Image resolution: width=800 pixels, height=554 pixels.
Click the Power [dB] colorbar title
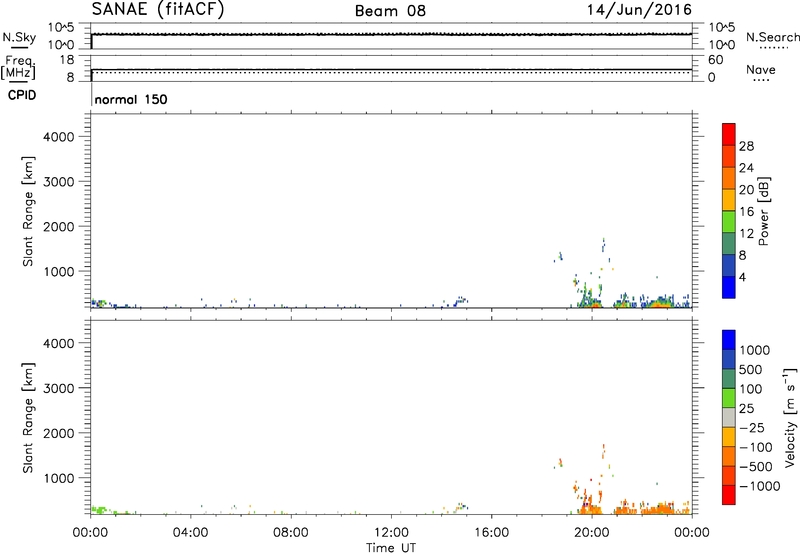pos(764,211)
